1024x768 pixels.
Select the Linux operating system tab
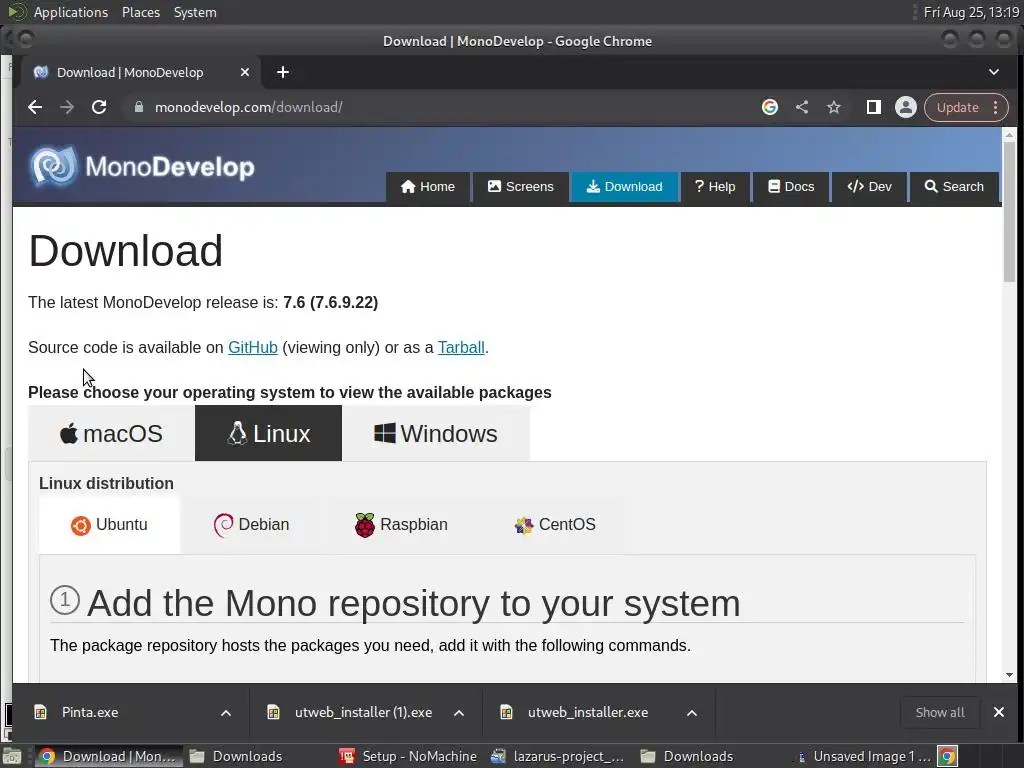click(x=268, y=434)
